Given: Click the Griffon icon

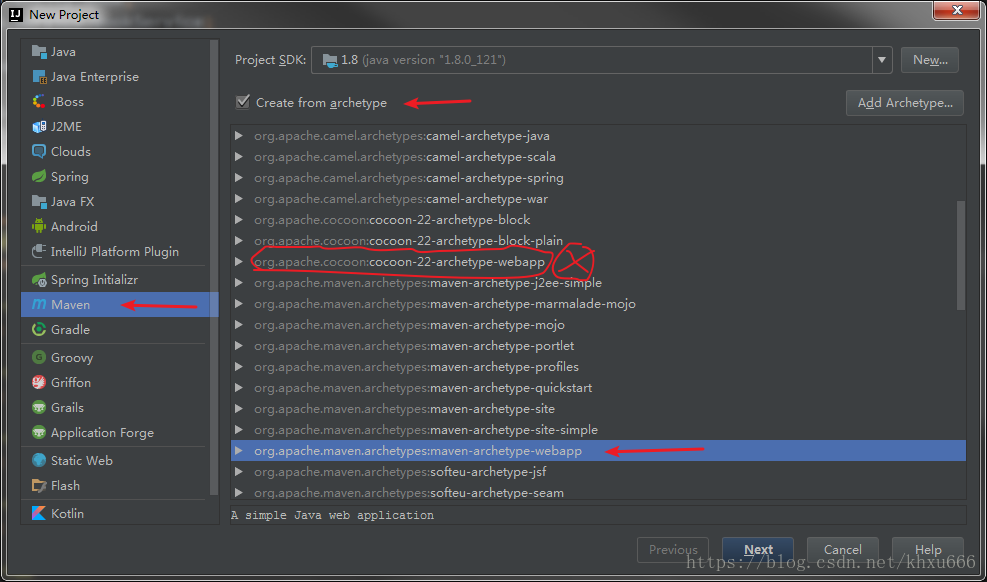Looking at the screenshot, I should click(x=39, y=383).
